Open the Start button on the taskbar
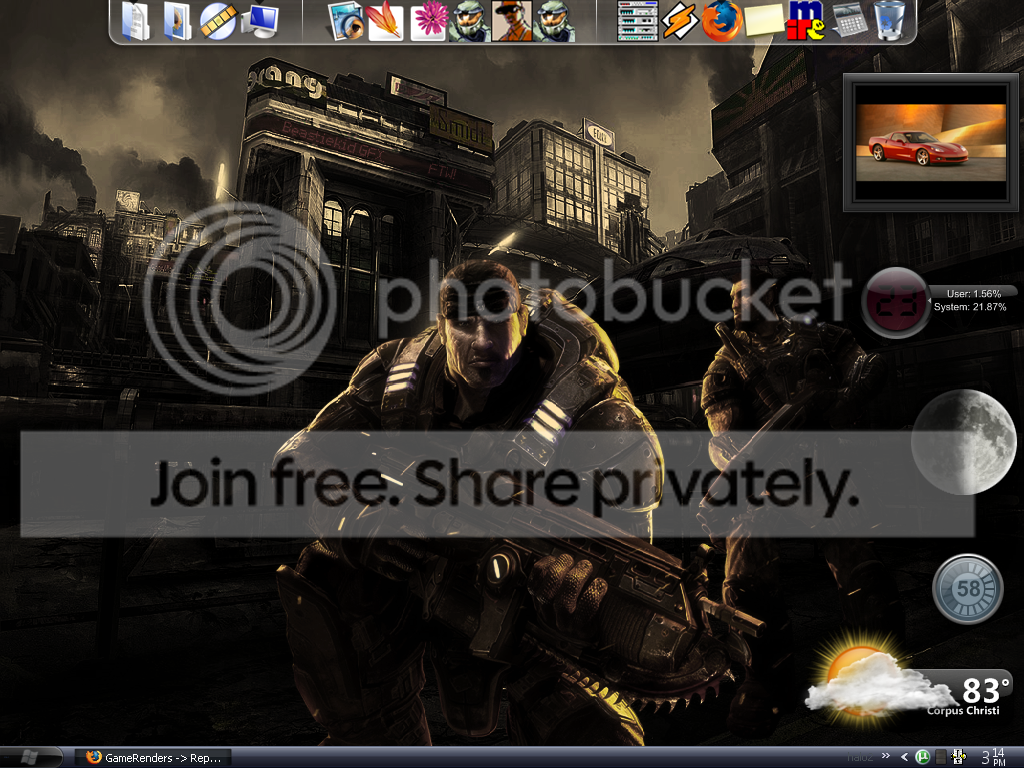Viewport: 1024px width, 768px height. pos(31,758)
